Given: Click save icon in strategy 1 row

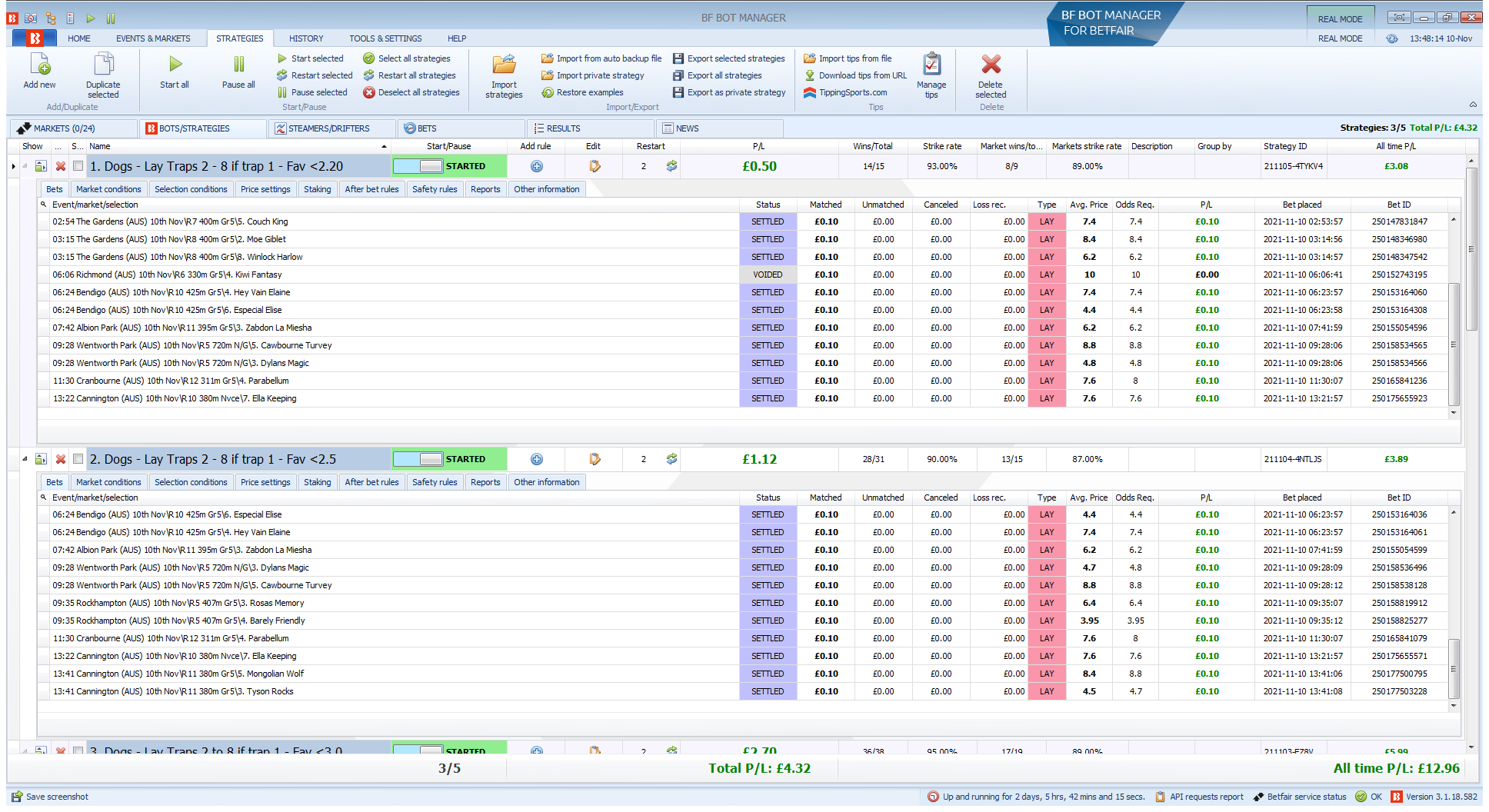Looking at the screenshot, I should click(42, 166).
